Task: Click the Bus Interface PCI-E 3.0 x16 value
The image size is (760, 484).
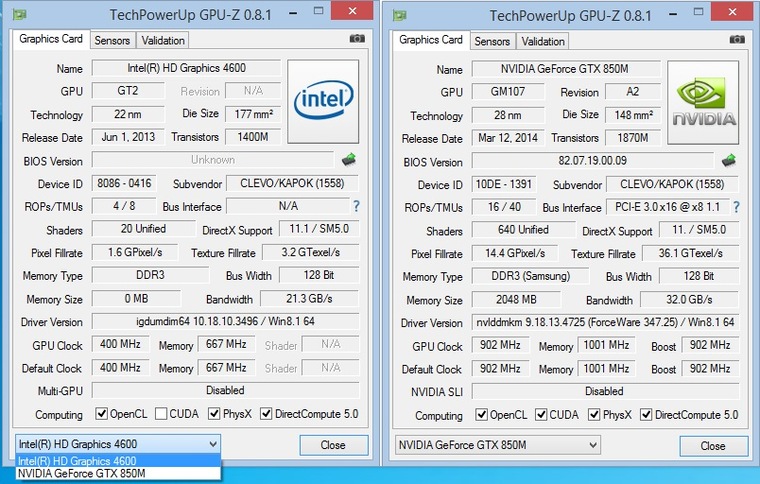Action: (667, 207)
